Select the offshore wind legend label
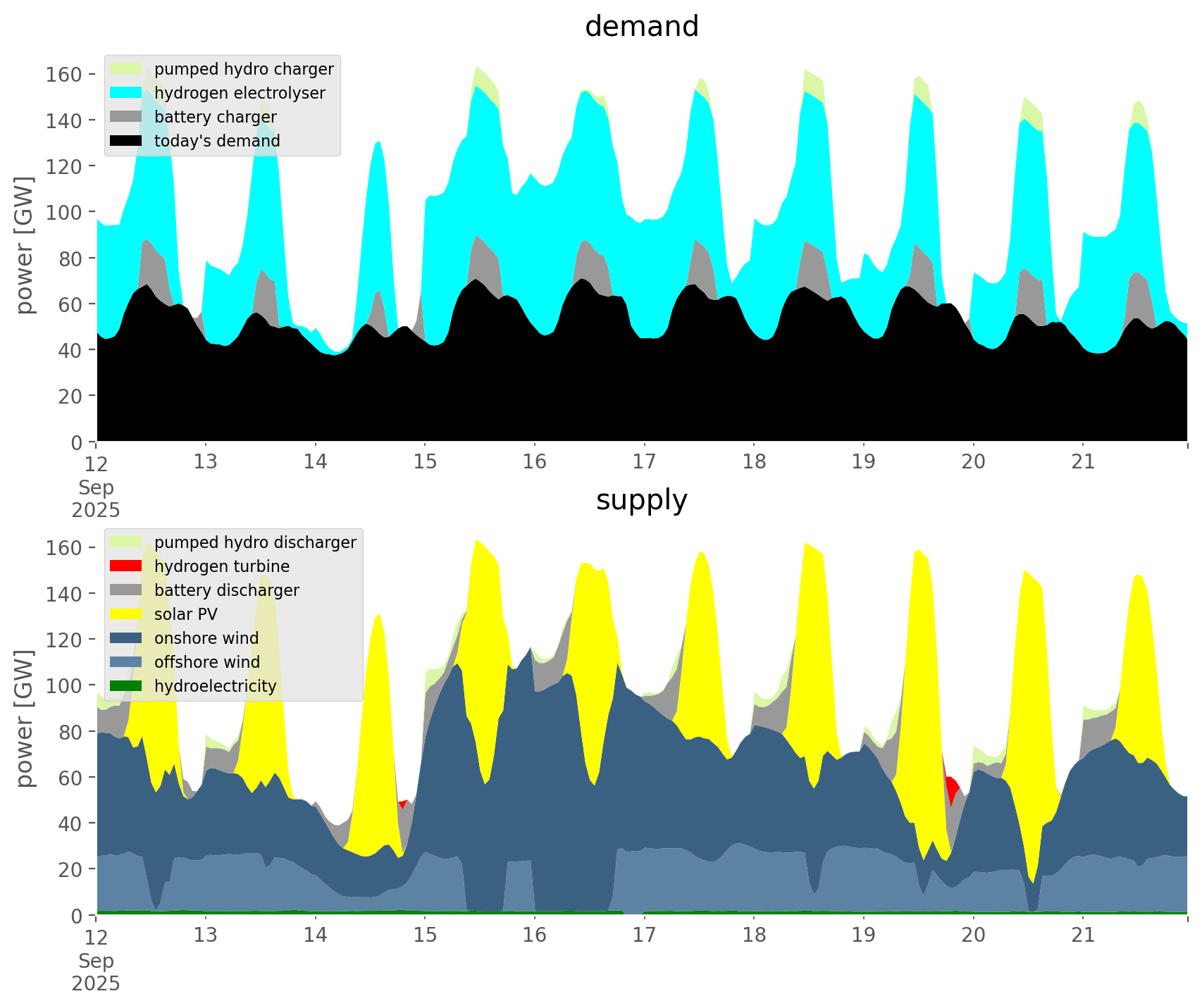1202x1008 pixels. pyautogui.click(x=207, y=662)
